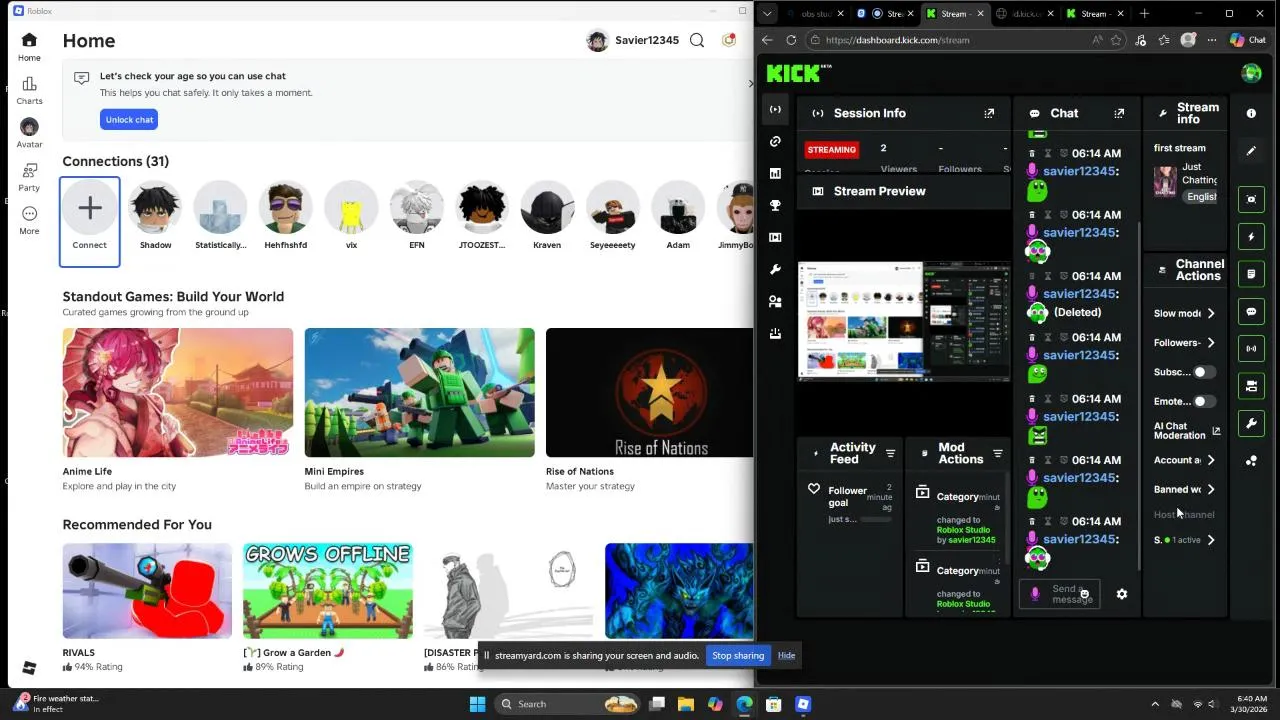Click the Connect plus button
Viewport: 1280px width, 720px height.
tap(89, 208)
